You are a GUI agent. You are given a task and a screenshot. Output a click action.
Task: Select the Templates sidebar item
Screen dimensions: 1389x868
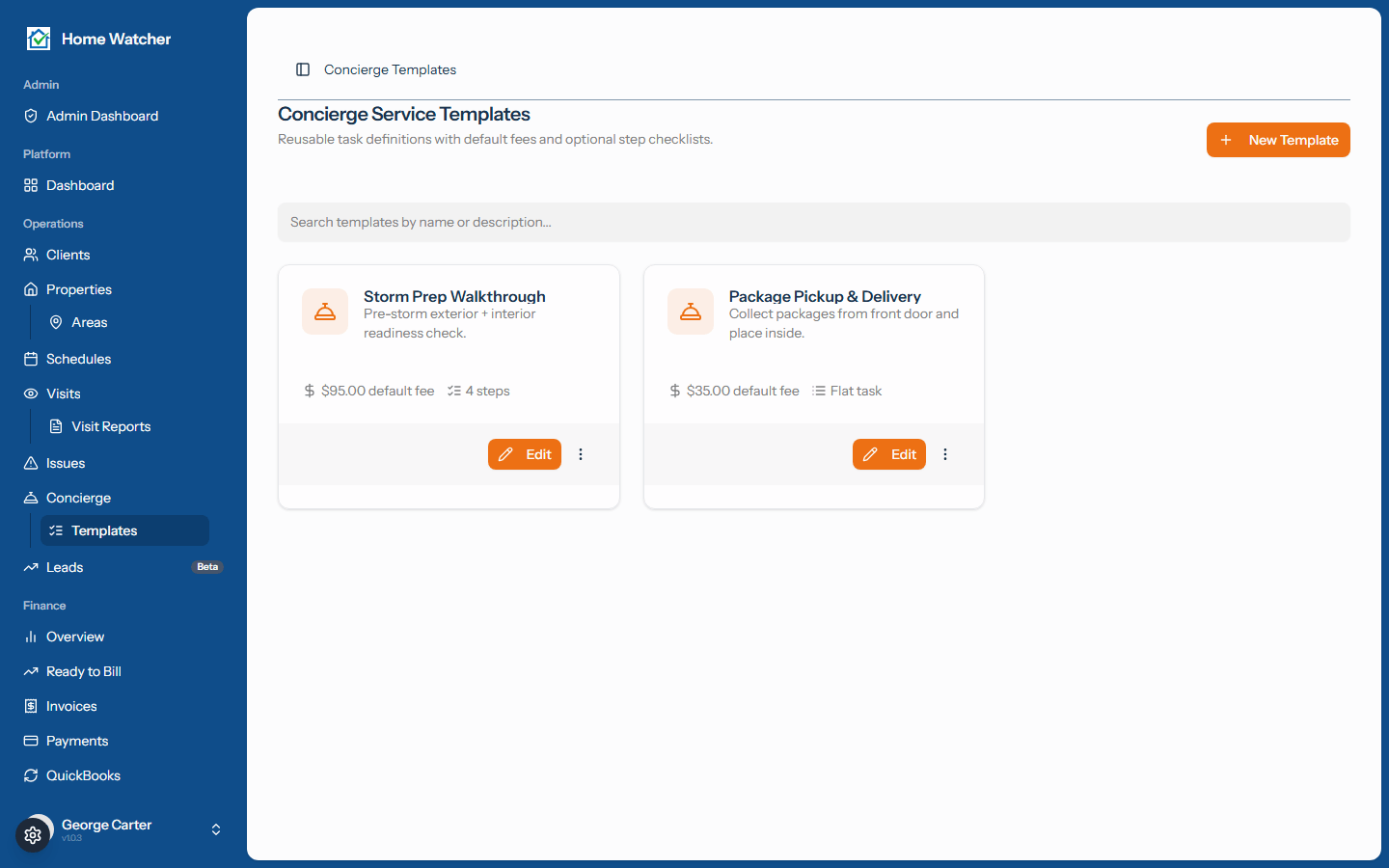(x=125, y=530)
